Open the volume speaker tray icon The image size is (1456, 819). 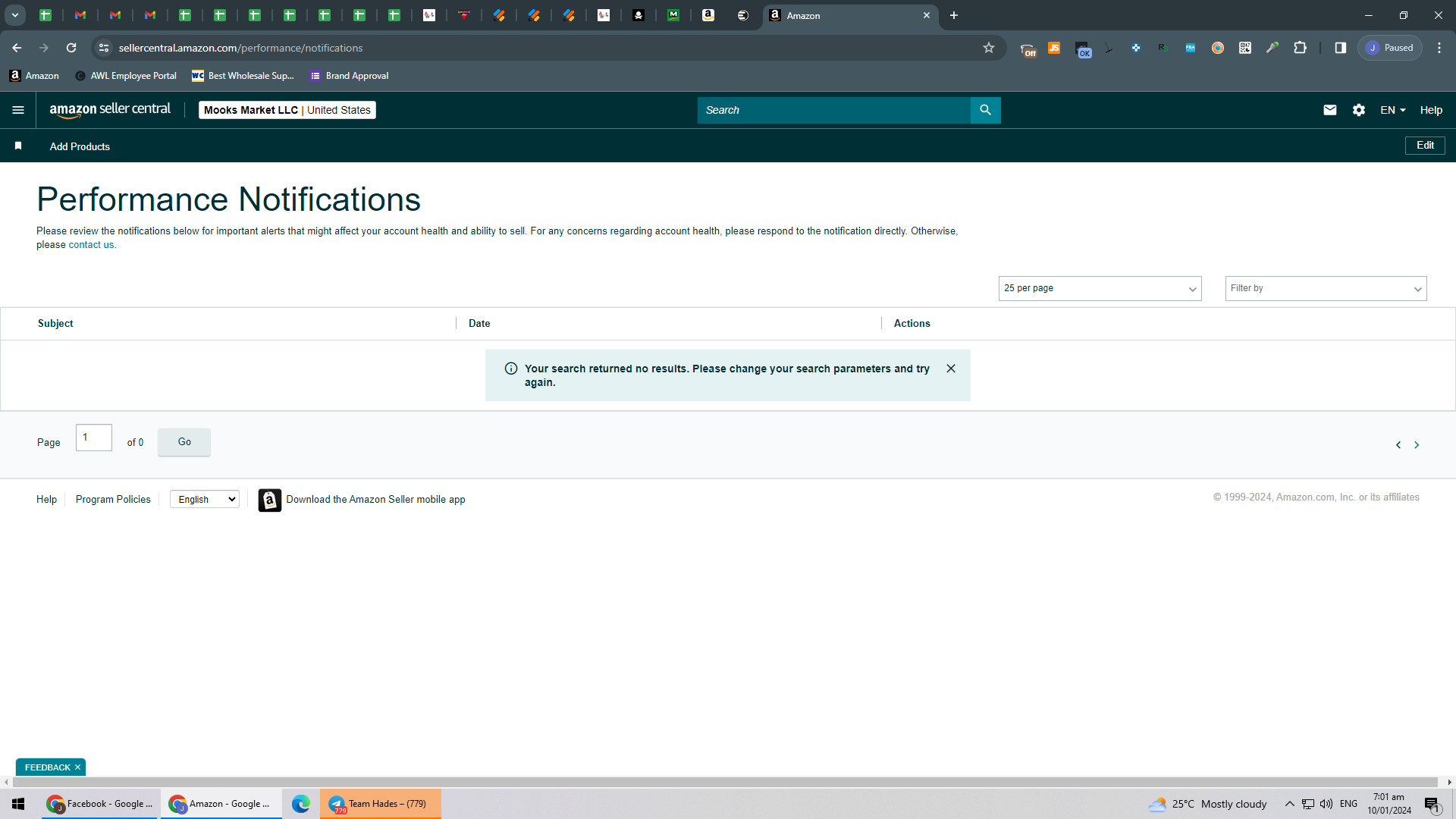coord(1326,804)
